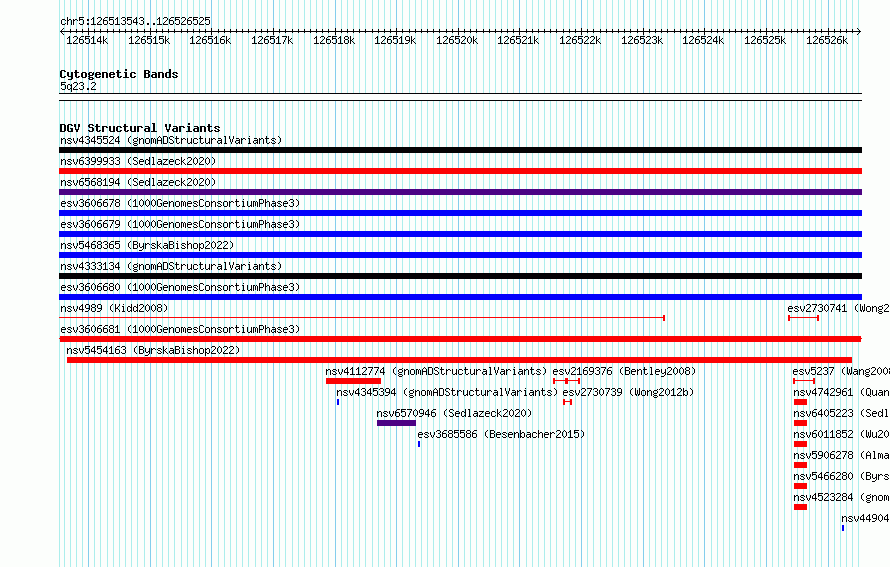This screenshot has height=567, width=890.
Task: Click the red bracket glyph of esv2730741
Action: 803,318
